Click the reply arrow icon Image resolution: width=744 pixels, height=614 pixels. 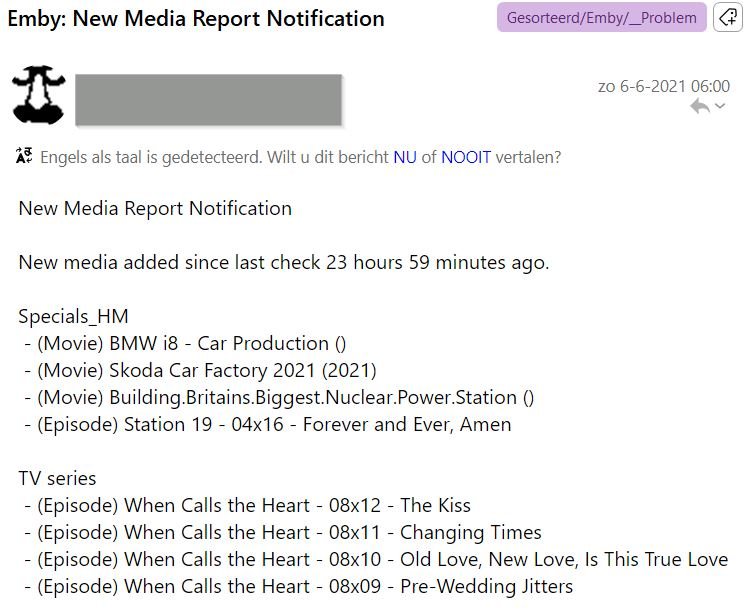point(700,106)
